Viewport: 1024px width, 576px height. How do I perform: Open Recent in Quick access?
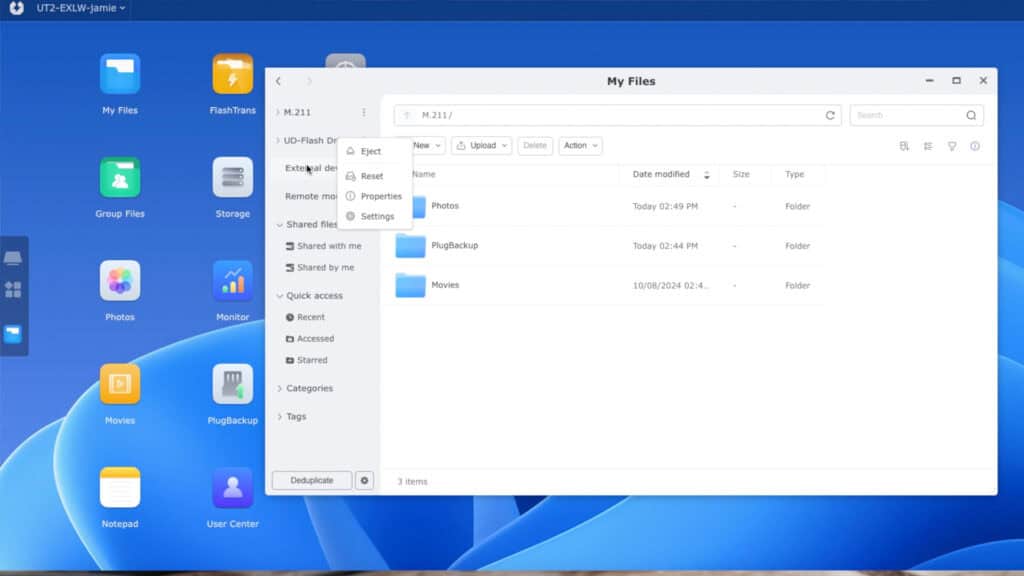305,317
